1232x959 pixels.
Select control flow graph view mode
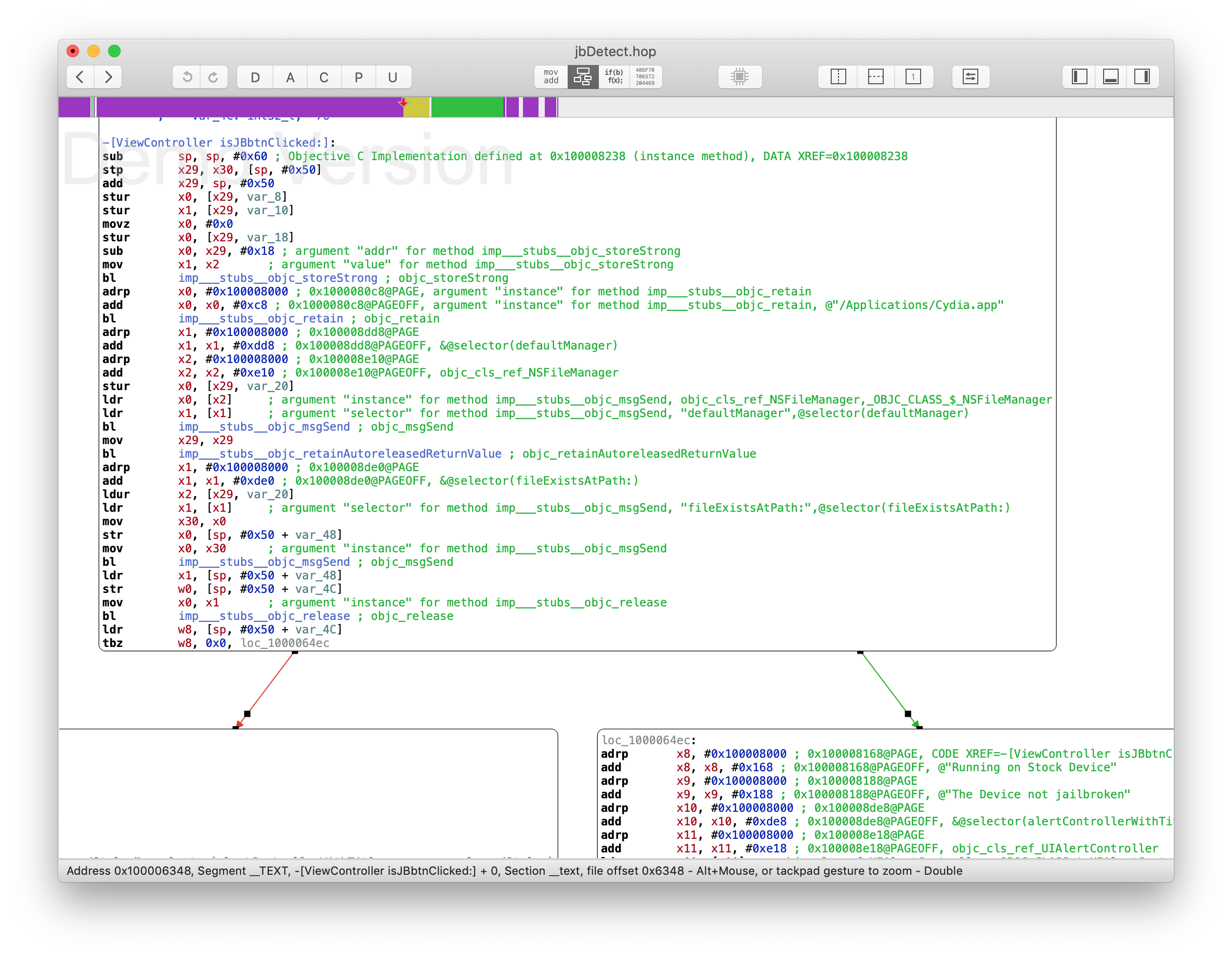coord(583,77)
